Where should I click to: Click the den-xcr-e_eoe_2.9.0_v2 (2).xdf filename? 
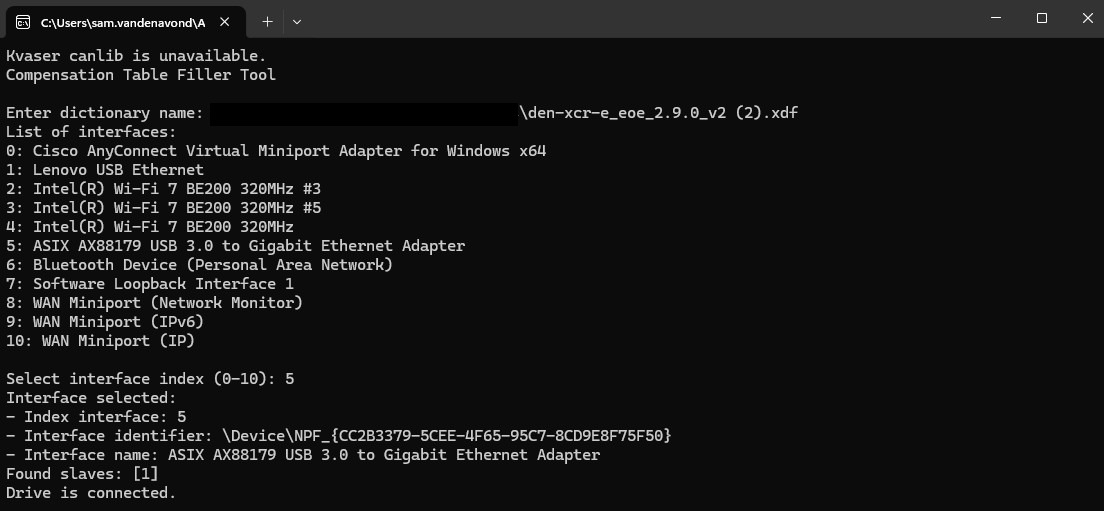[x=659, y=113]
